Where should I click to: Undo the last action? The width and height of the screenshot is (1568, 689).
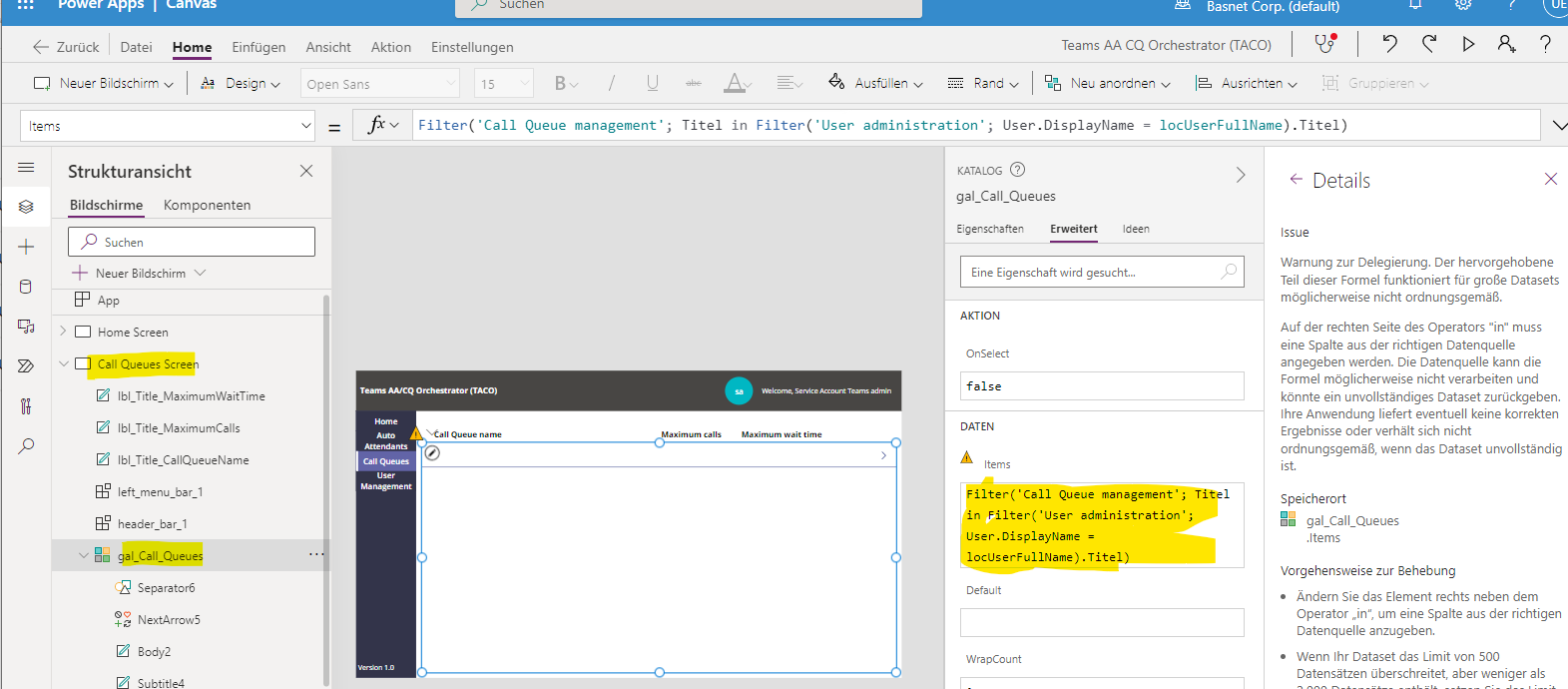point(1389,43)
